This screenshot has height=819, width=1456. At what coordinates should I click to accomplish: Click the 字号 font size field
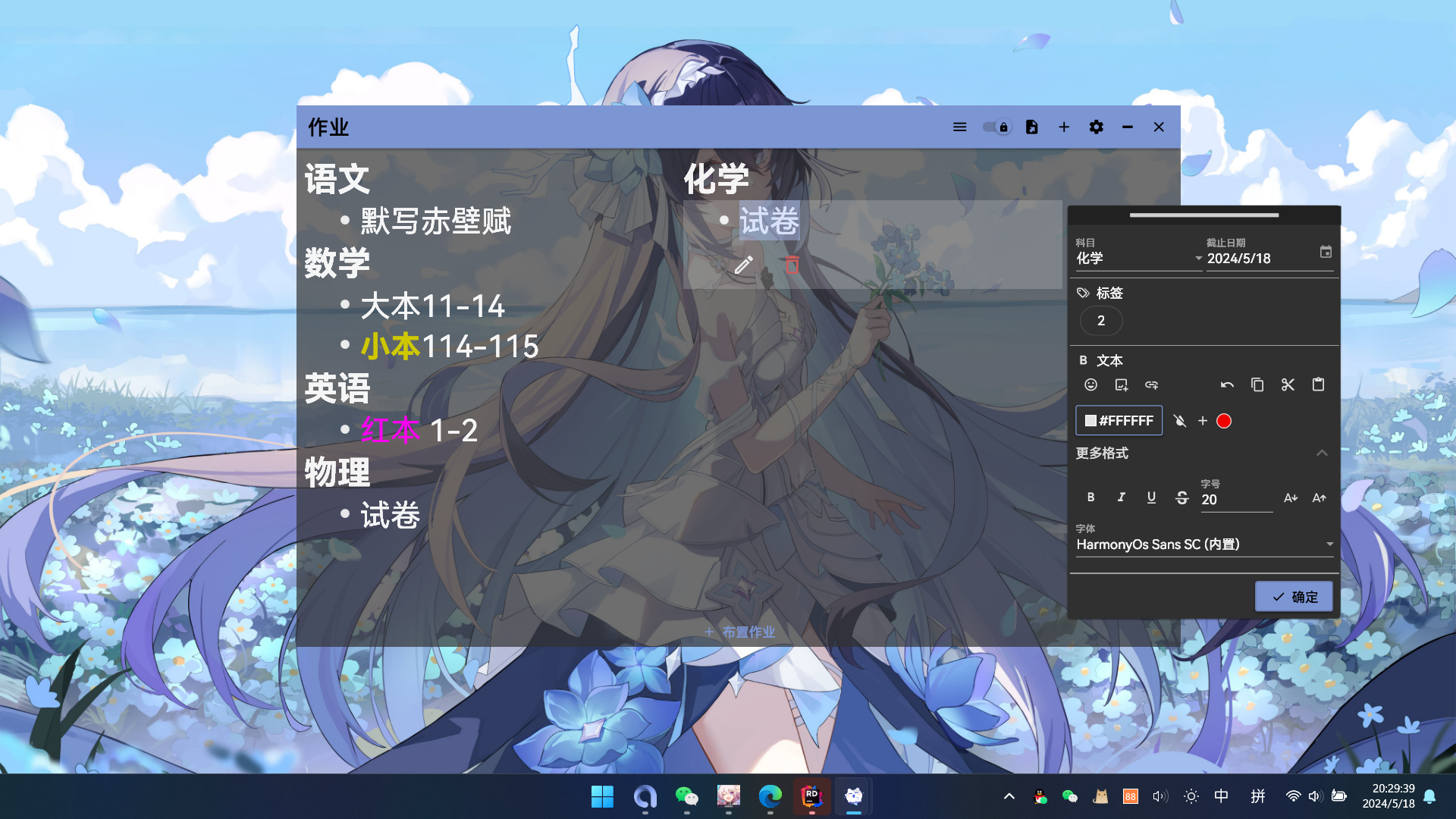(x=1236, y=500)
